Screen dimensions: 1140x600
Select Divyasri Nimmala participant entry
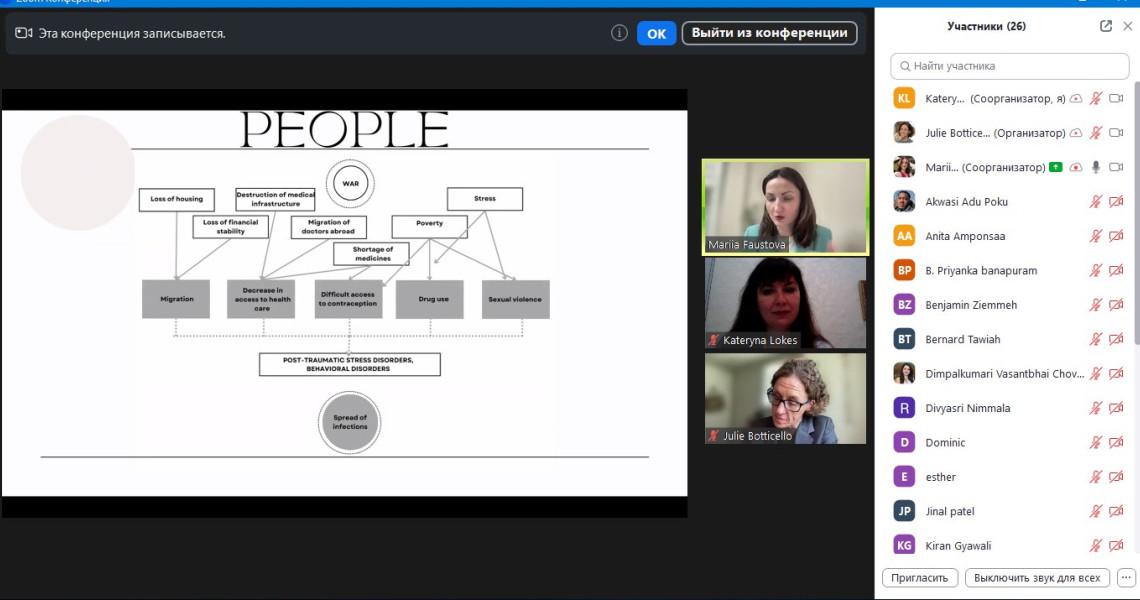coord(967,408)
